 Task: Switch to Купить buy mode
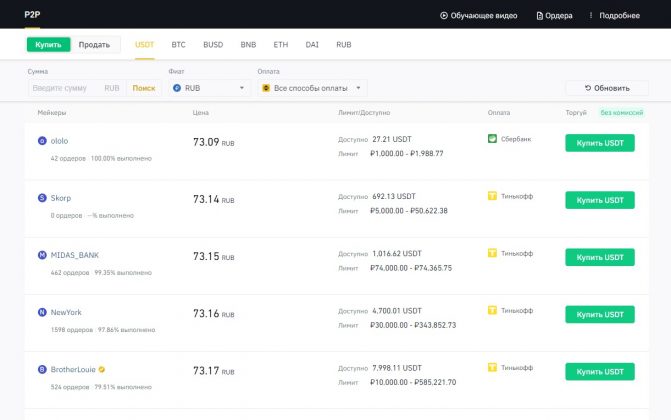pos(48,45)
